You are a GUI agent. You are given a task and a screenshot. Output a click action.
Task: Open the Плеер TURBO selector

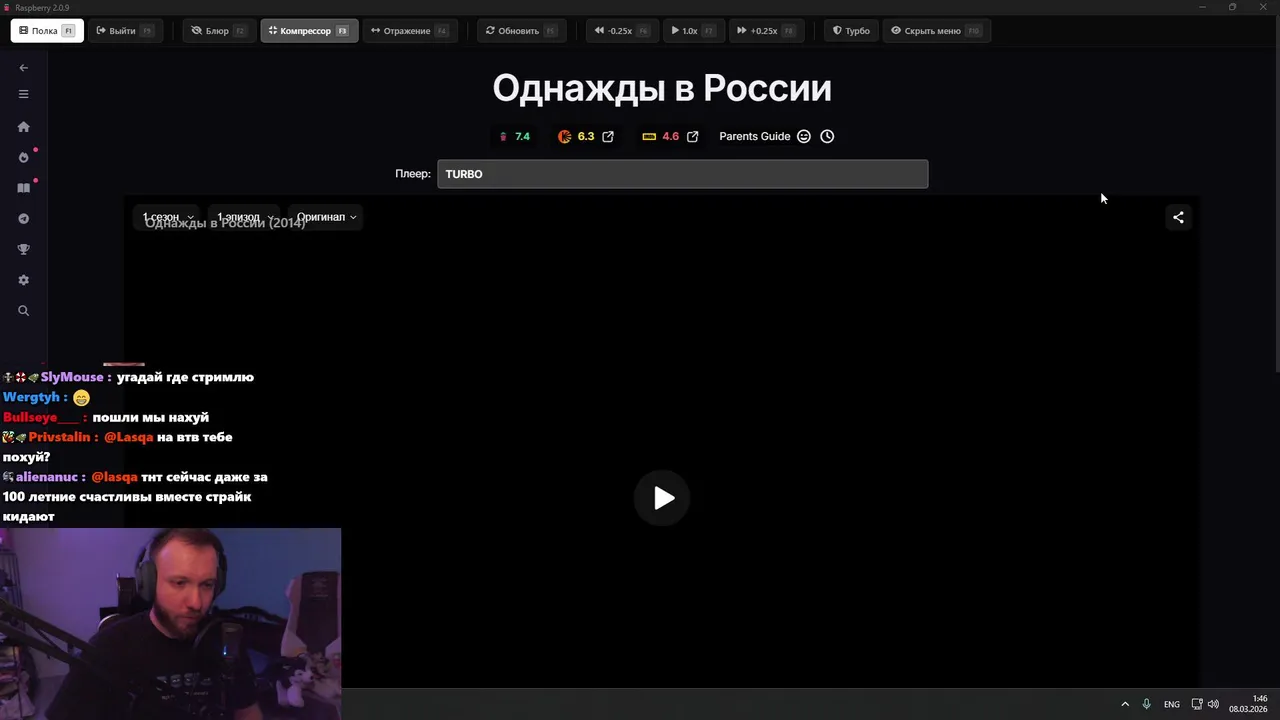click(x=682, y=174)
